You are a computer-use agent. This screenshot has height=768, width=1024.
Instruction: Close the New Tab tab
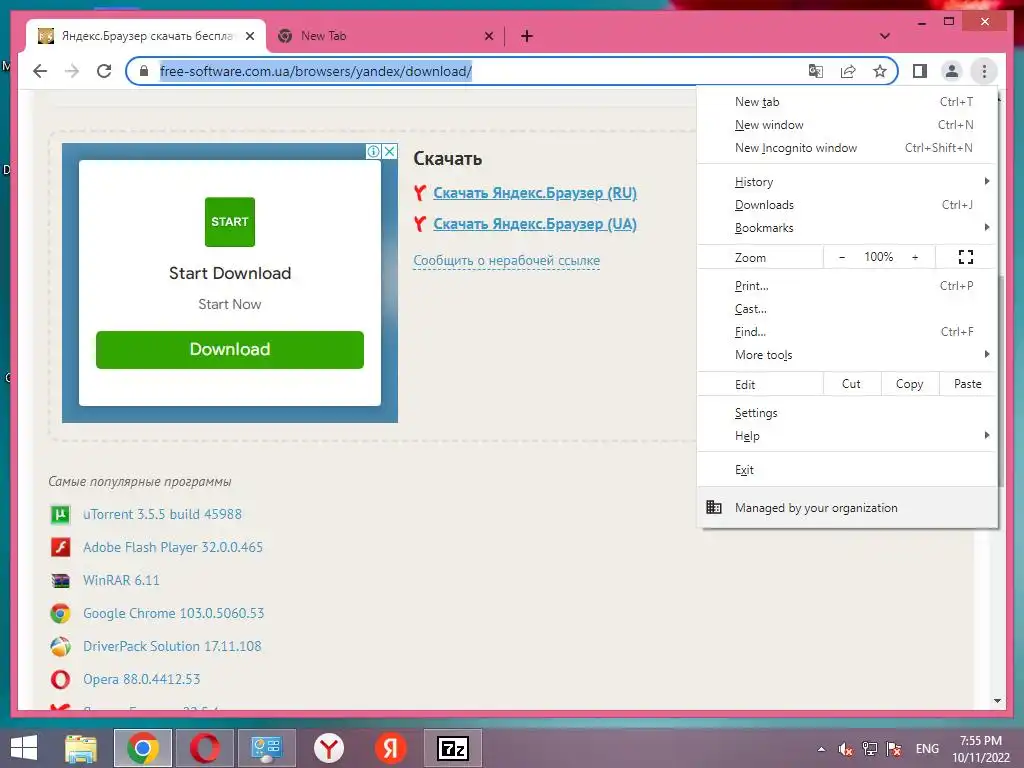488,37
